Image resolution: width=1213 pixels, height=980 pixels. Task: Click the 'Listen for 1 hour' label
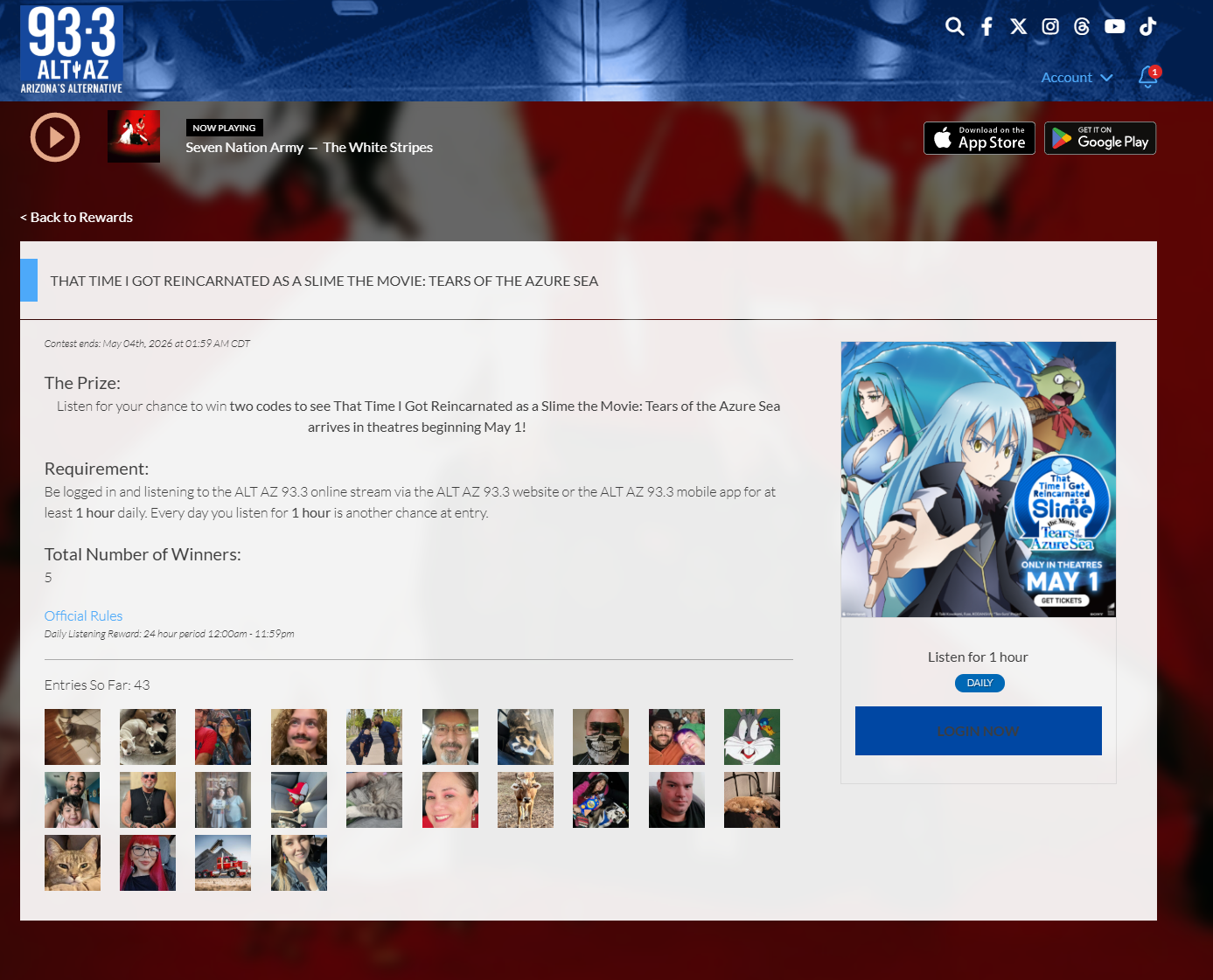(x=978, y=657)
